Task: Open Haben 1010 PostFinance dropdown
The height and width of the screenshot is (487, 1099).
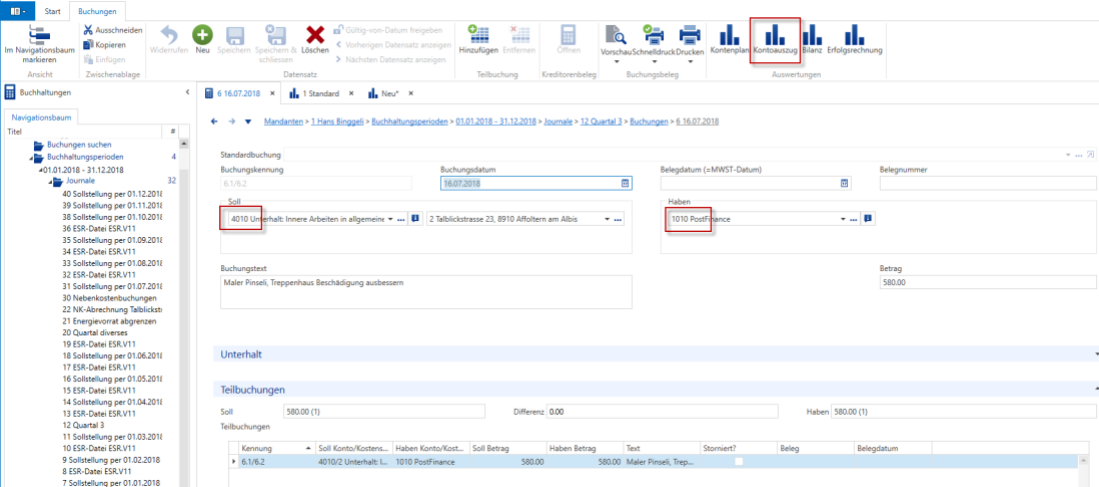Action: 843,219
